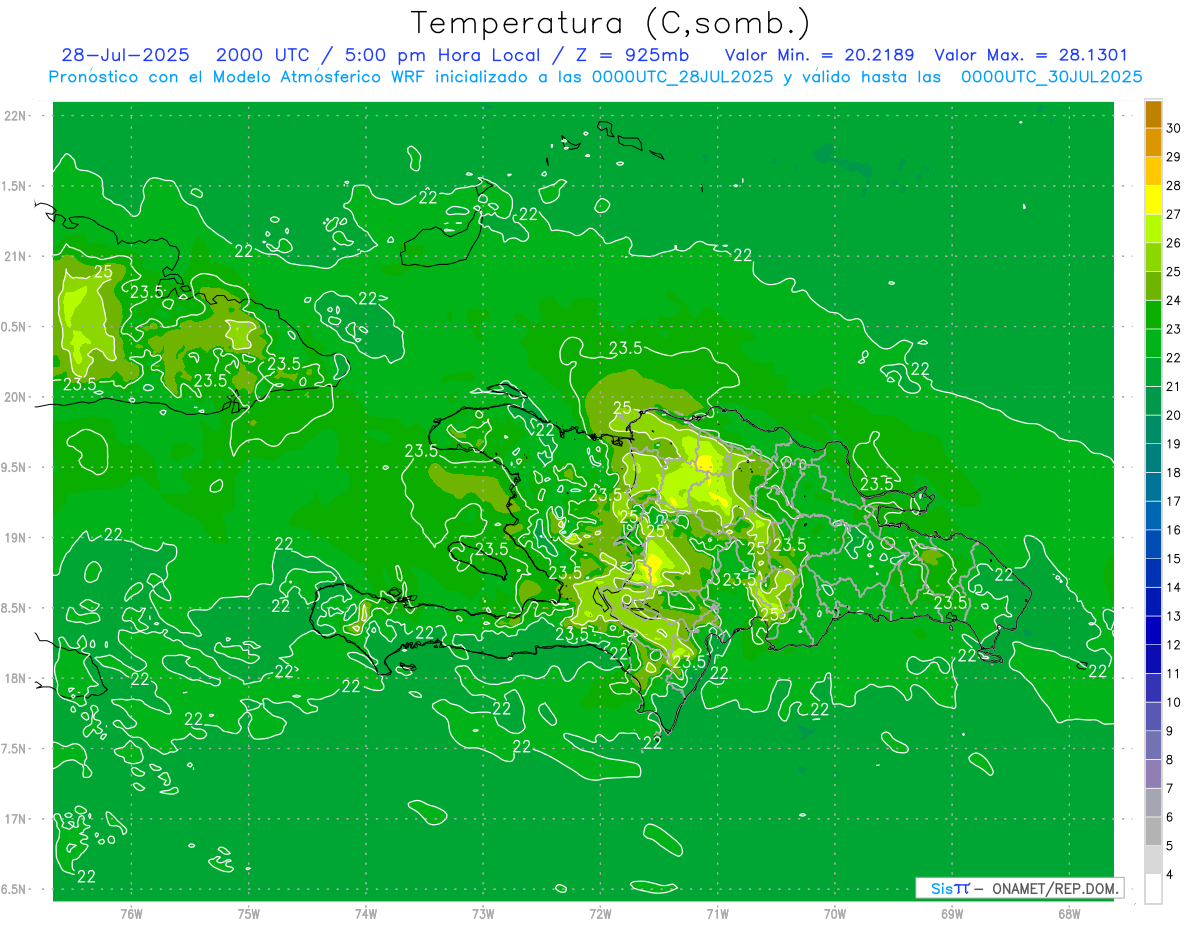Click the '19N' latitude axis label
The height and width of the screenshot is (927, 1200).
tap(15, 538)
